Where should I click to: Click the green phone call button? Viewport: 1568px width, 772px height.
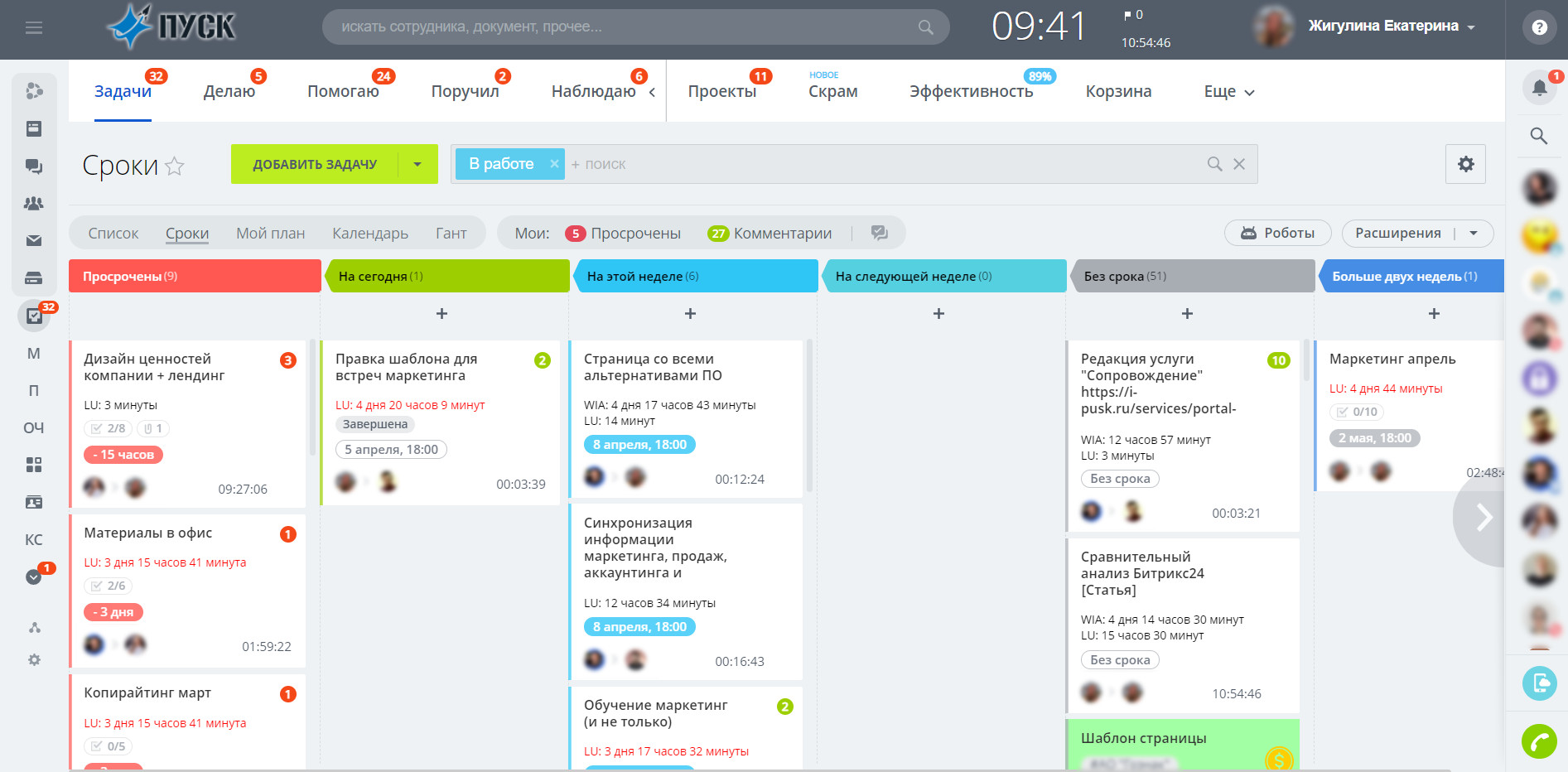pyautogui.click(x=1539, y=741)
